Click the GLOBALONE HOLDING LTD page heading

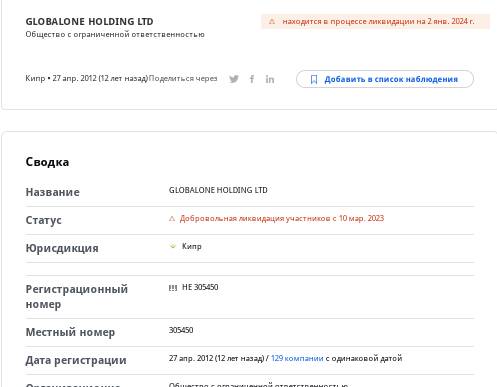[89, 22]
